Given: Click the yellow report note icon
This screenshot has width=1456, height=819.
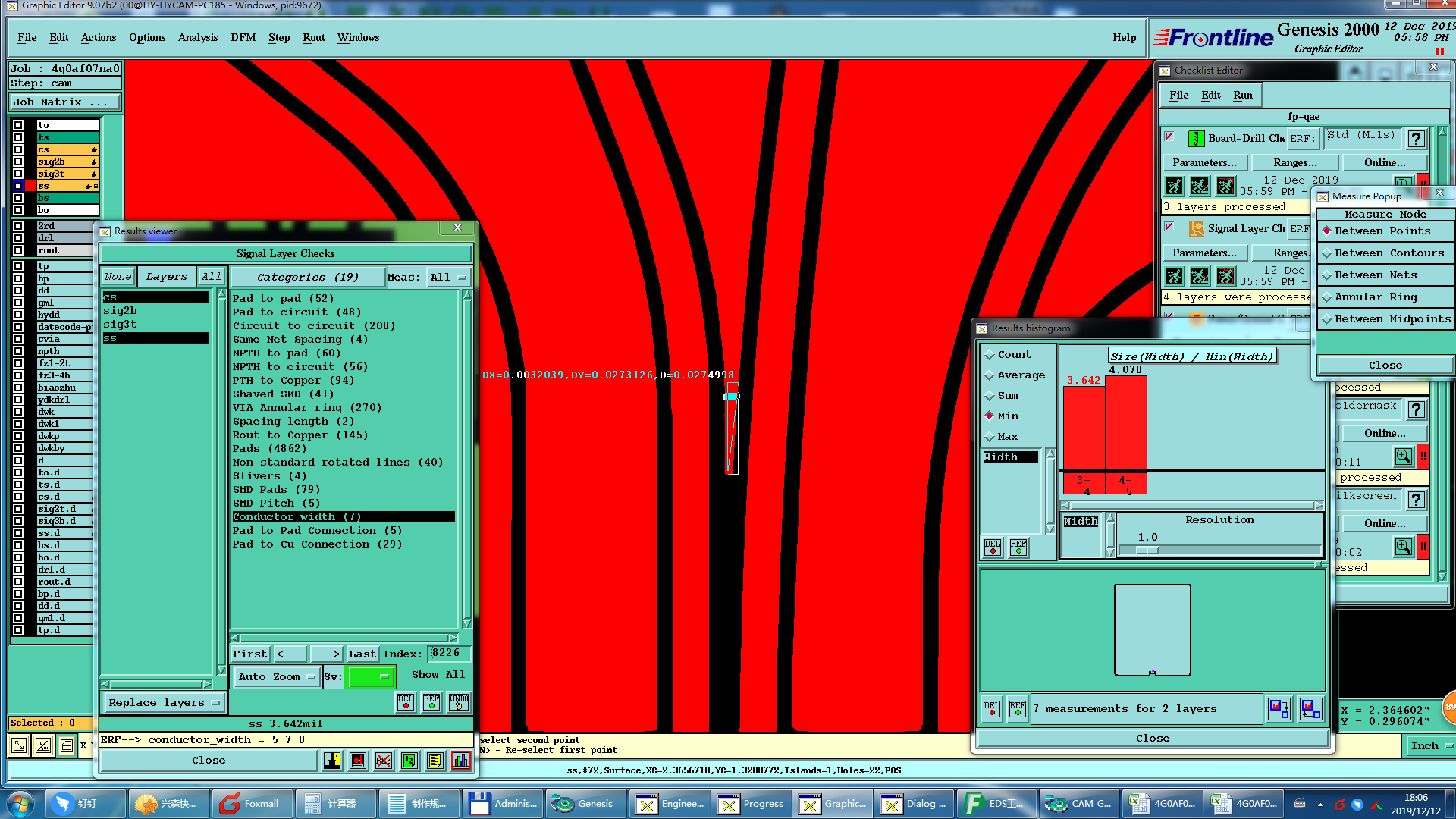Looking at the screenshot, I should coord(435,761).
